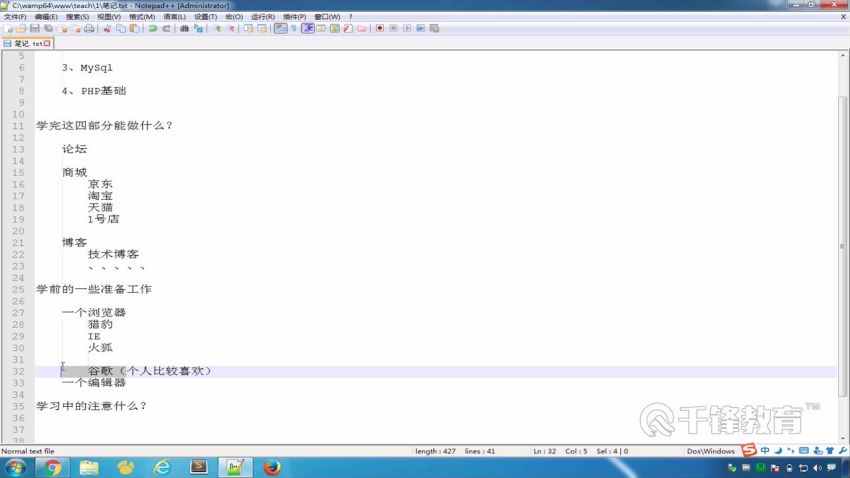Open the Windows Start button
Viewport: 850px width, 478px height.
coord(15,468)
